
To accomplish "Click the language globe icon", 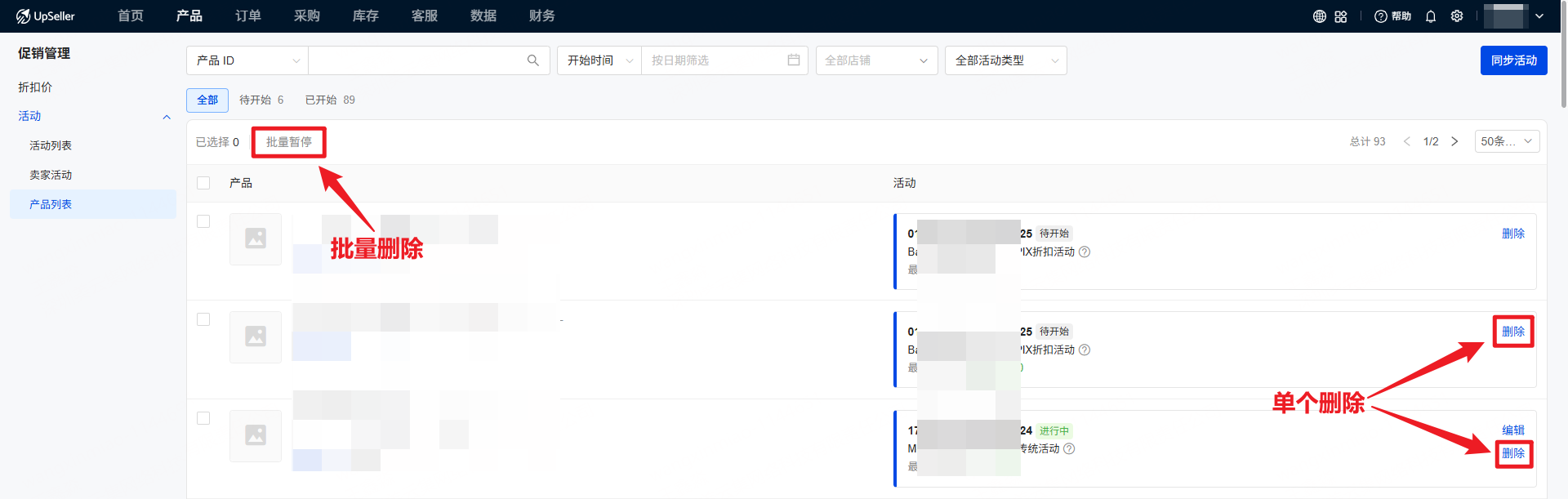I will pyautogui.click(x=1319, y=16).
